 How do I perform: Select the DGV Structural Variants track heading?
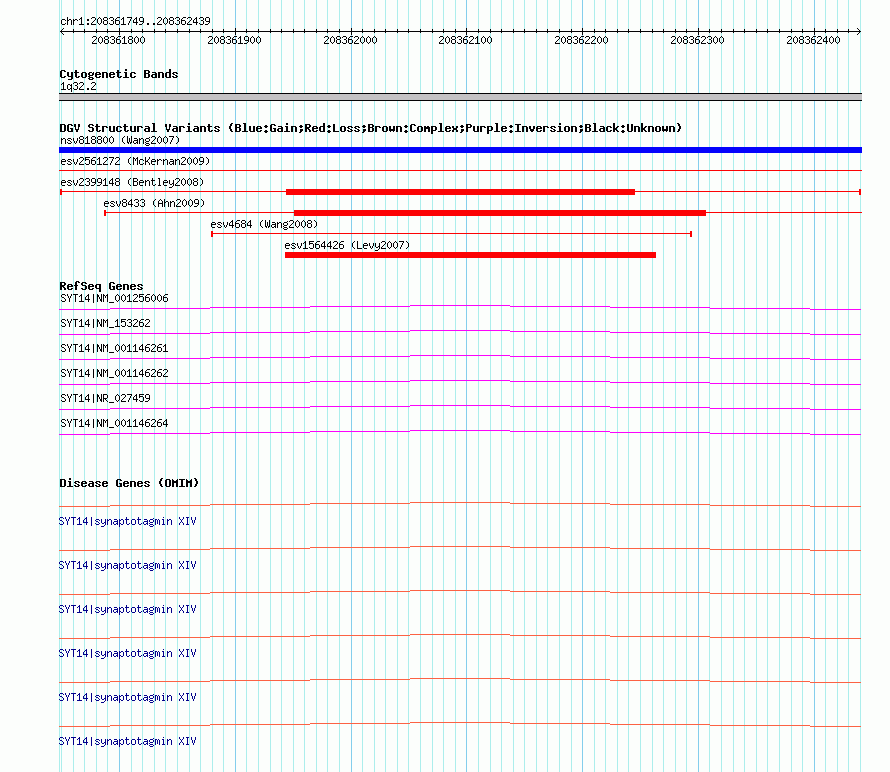[x=371, y=128]
